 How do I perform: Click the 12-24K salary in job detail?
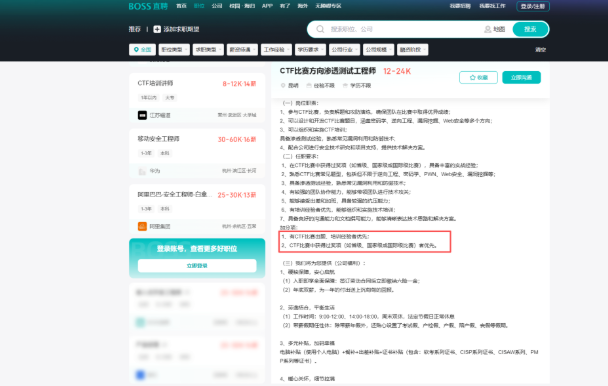click(x=397, y=71)
